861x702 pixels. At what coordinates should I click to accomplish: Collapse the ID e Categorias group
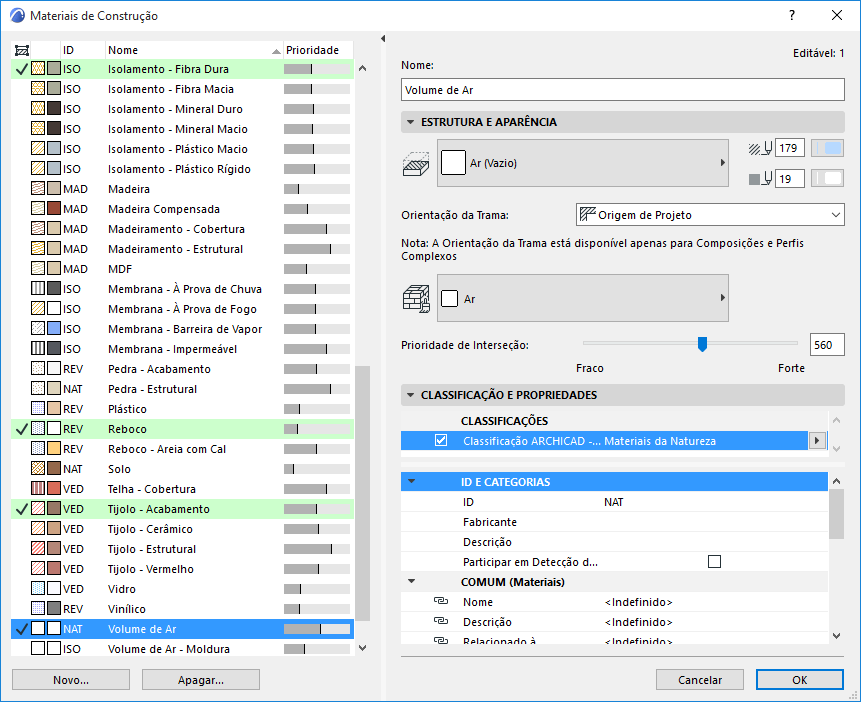(411, 481)
